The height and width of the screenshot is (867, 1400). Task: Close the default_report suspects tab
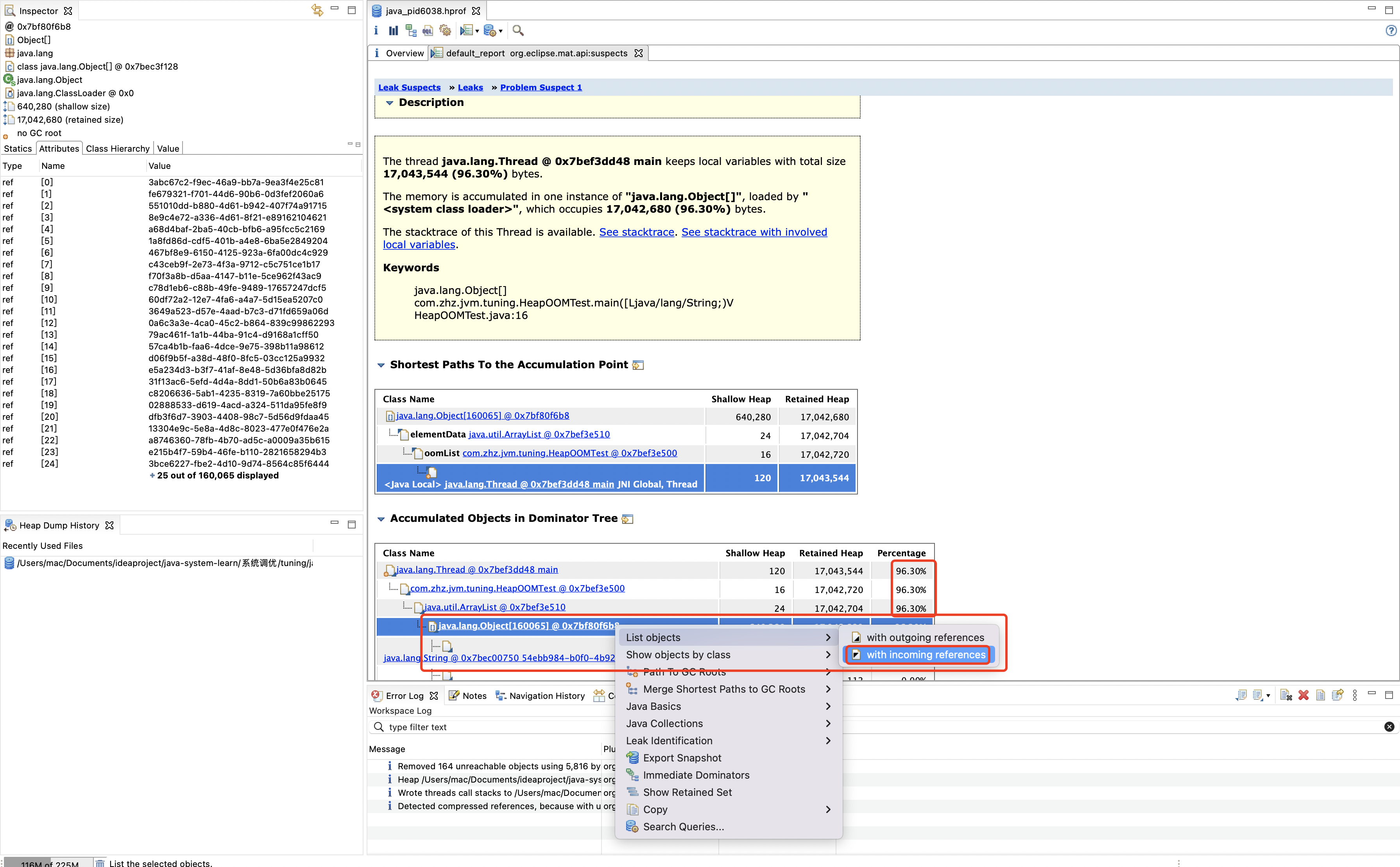(639, 53)
